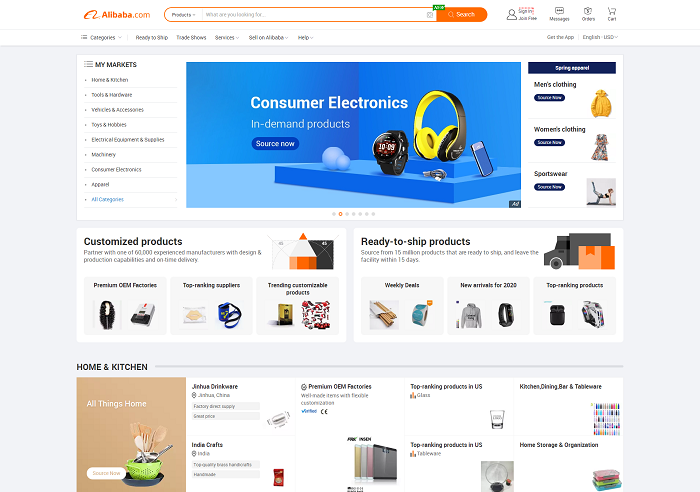Open All Categories link in My Markets
Image resolution: width=700 pixels, height=492 pixels.
108,200
